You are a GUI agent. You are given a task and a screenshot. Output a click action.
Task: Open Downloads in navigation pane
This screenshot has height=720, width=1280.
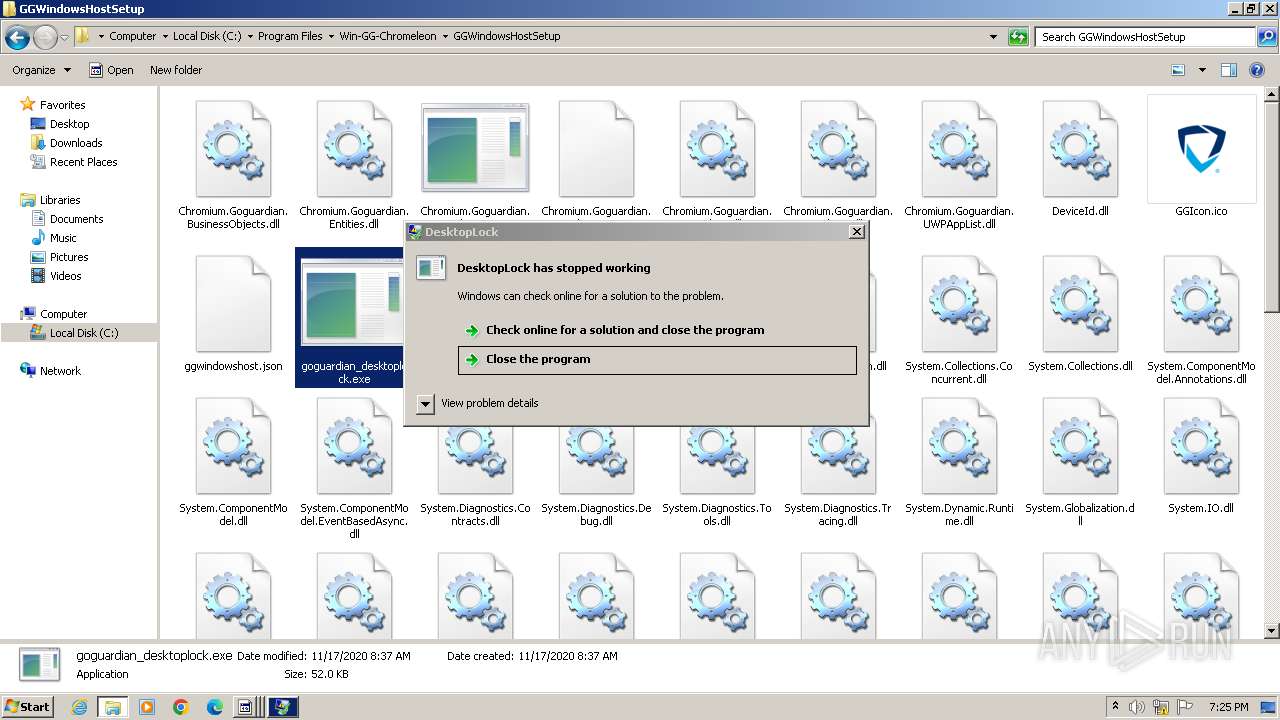[76, 143]
